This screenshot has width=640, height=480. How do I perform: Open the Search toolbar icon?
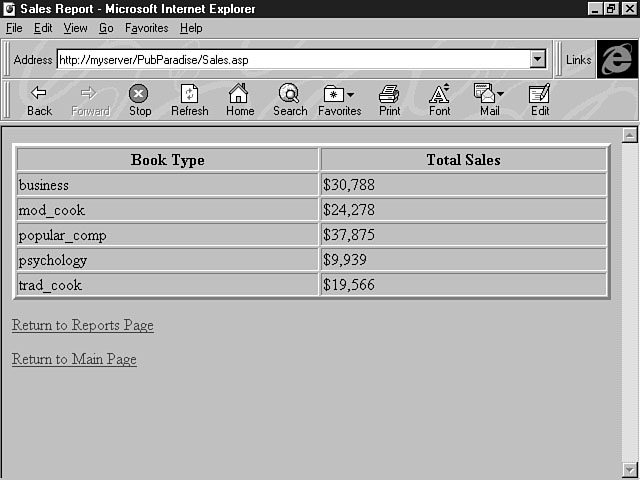tap(289, 99)
